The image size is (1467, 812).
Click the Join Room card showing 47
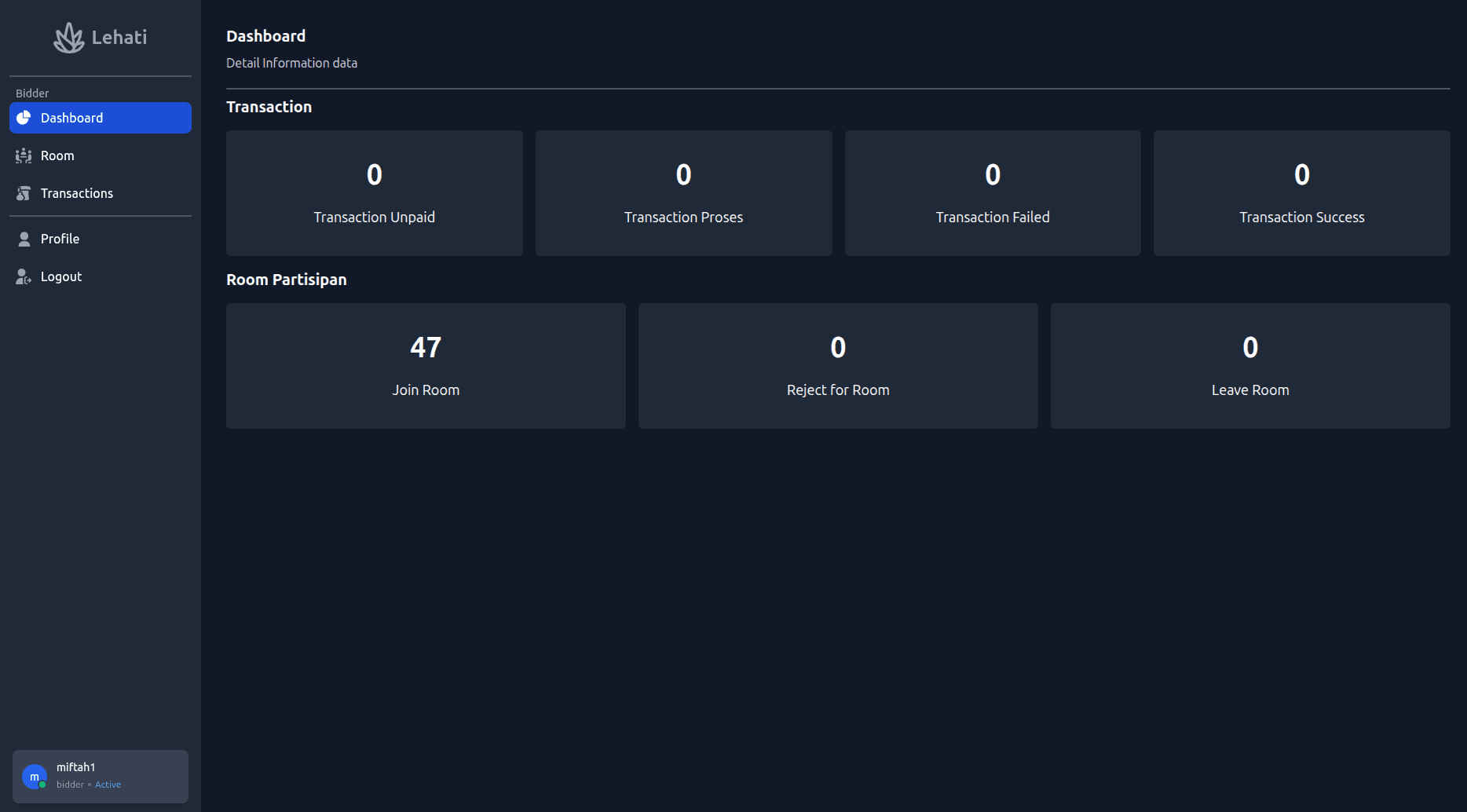[x=426, y=366]
